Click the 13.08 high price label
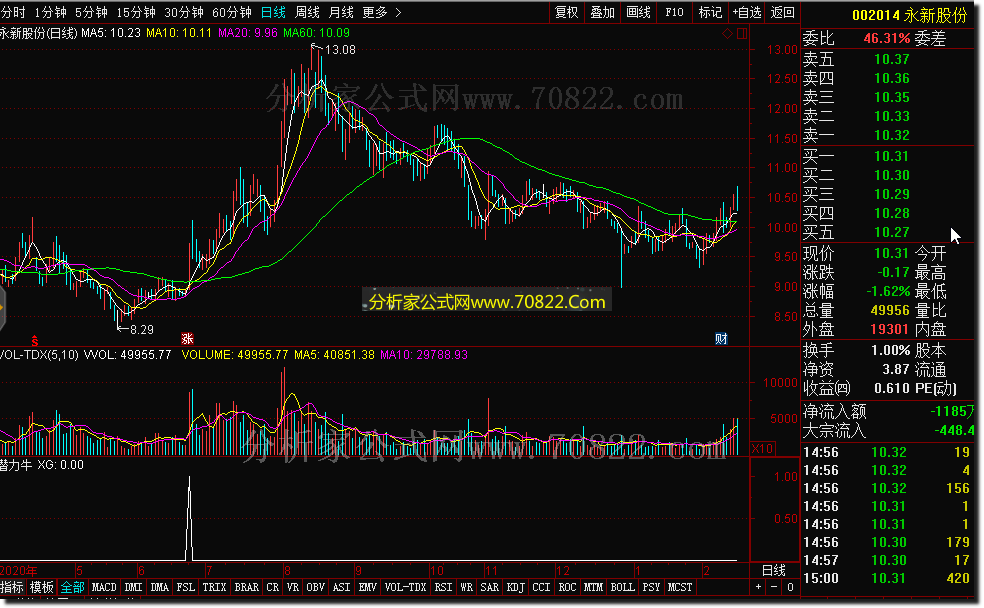Viewport: 984px width, 608px height. (x=340, y=50)
